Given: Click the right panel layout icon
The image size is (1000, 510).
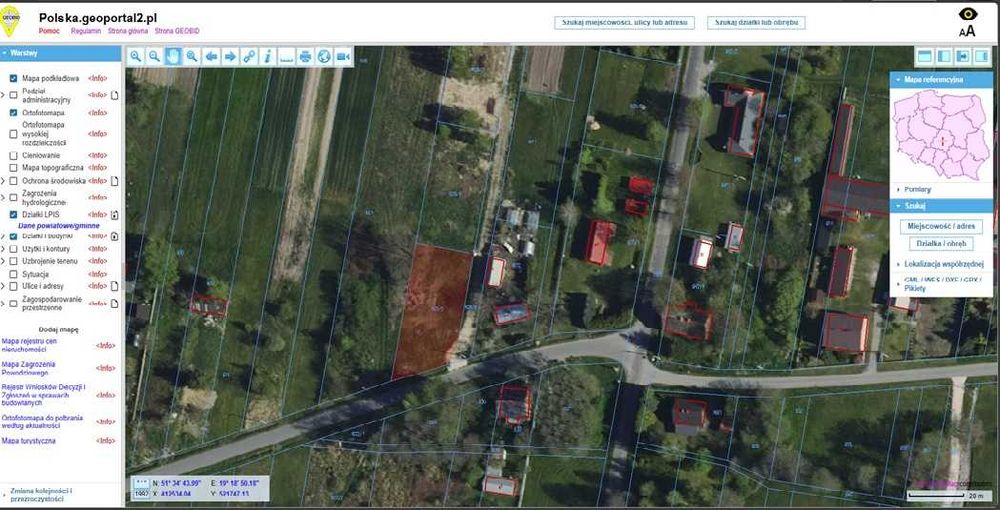Looking at the screenshot, I should tap(982, 56).
